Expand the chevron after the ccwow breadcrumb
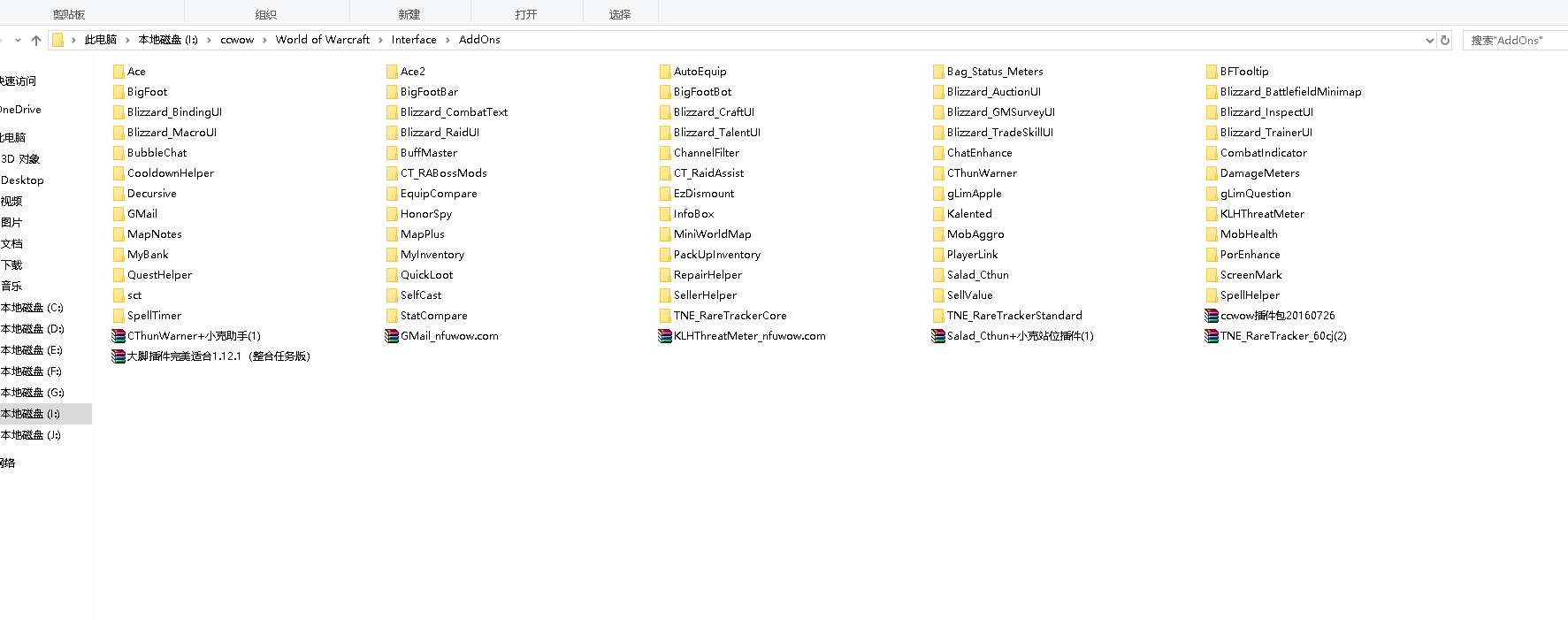 [x=264, y=40]
